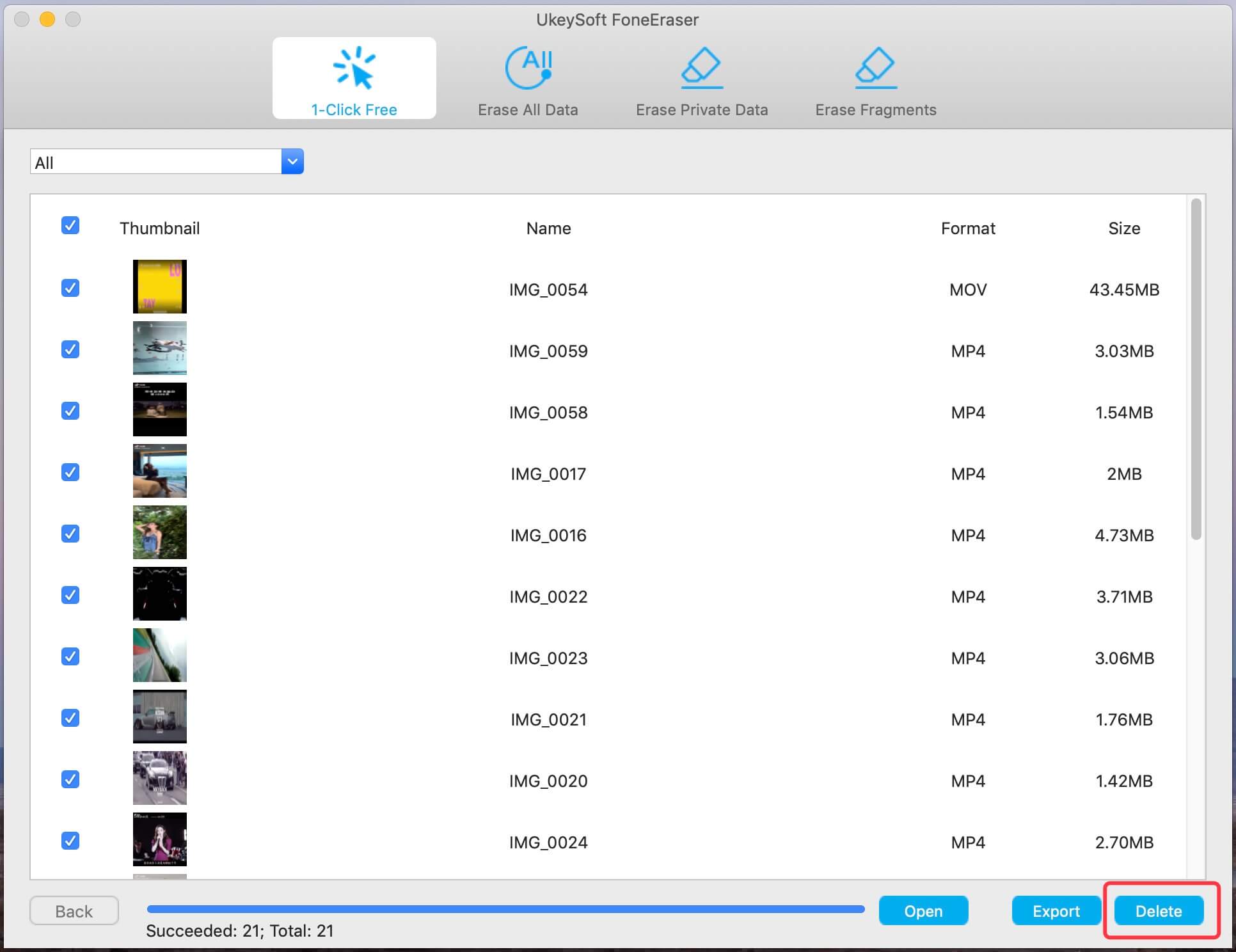Open the IMG_0016 thumbnail preview

click(160, 532)
